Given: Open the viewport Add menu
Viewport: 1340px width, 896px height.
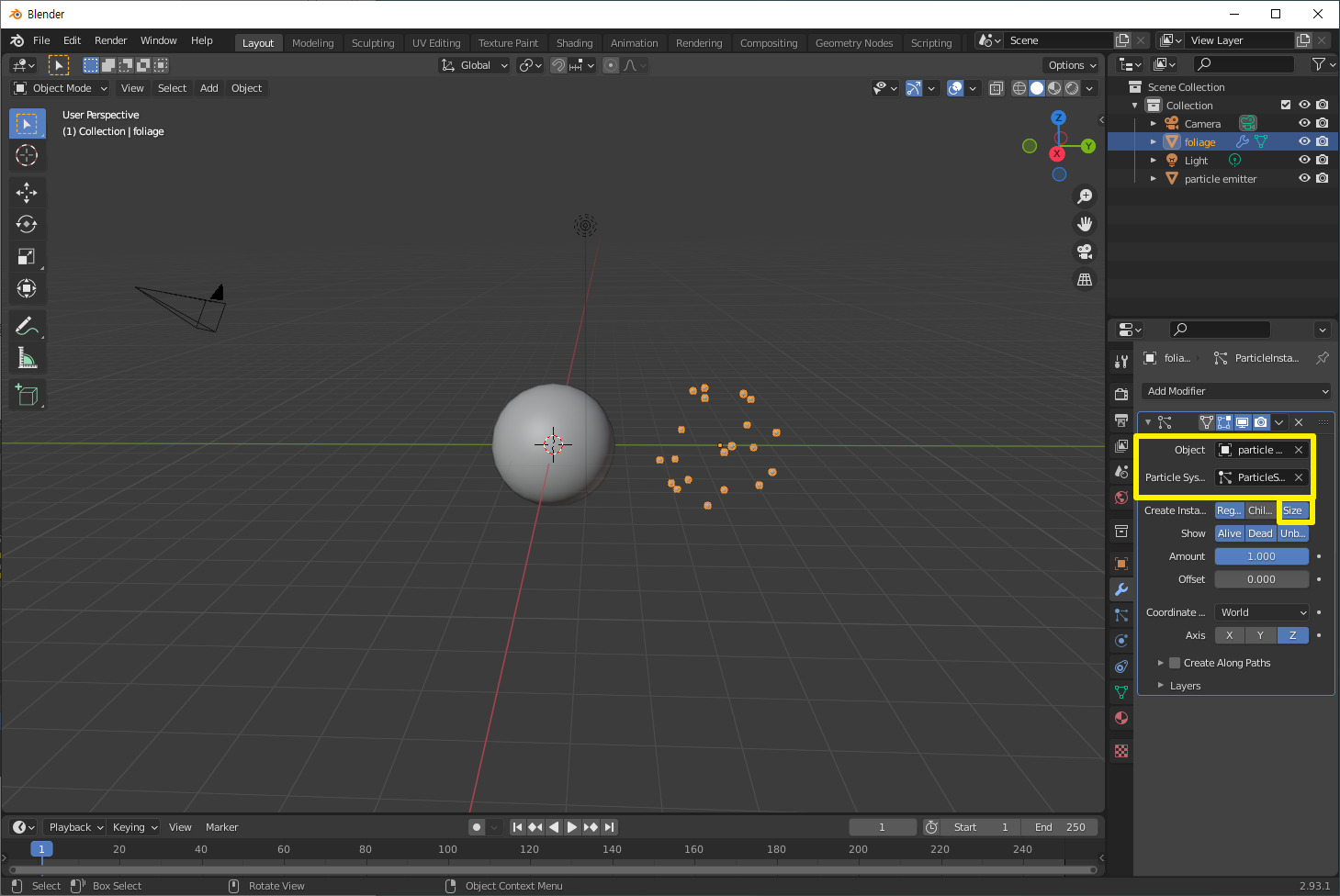Looking at the screenshot, I should [209, 88].
